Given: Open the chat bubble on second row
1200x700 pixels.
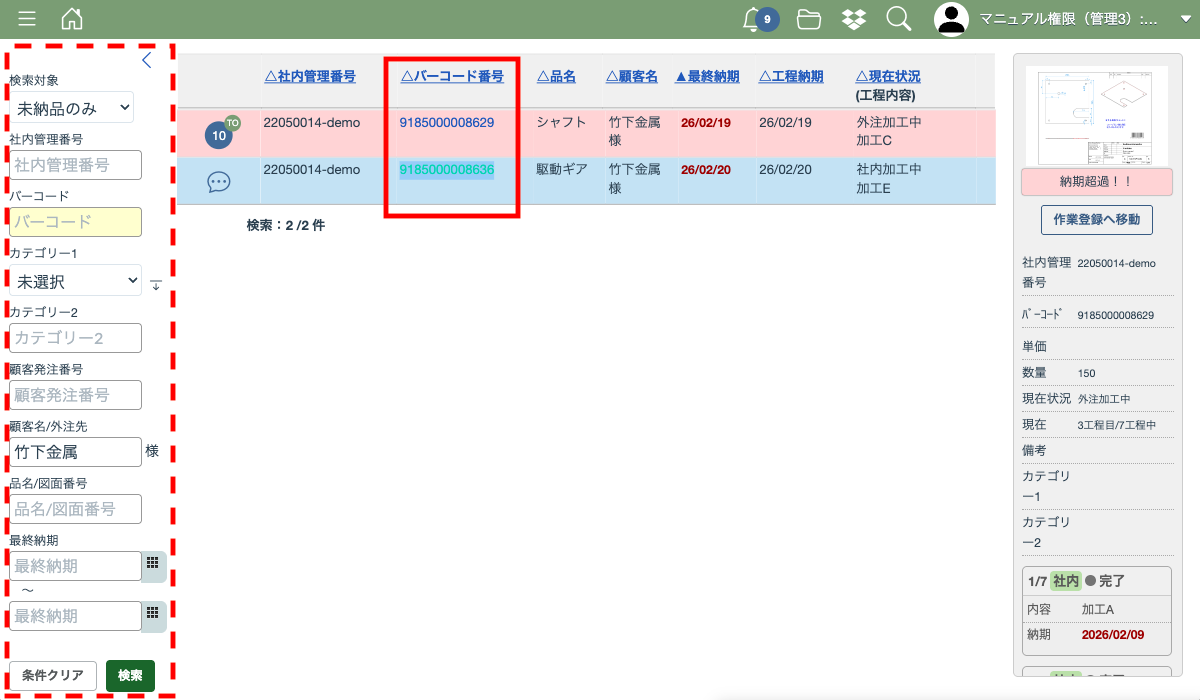Looking at the screenshot, I should click(x=219, y=182).
